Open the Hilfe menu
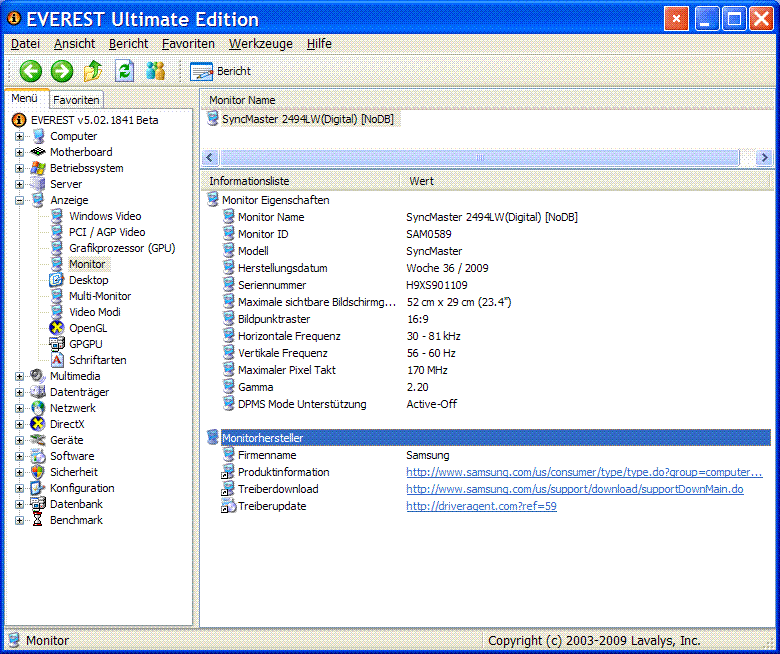The image size is (780, 654). (319, 44)
